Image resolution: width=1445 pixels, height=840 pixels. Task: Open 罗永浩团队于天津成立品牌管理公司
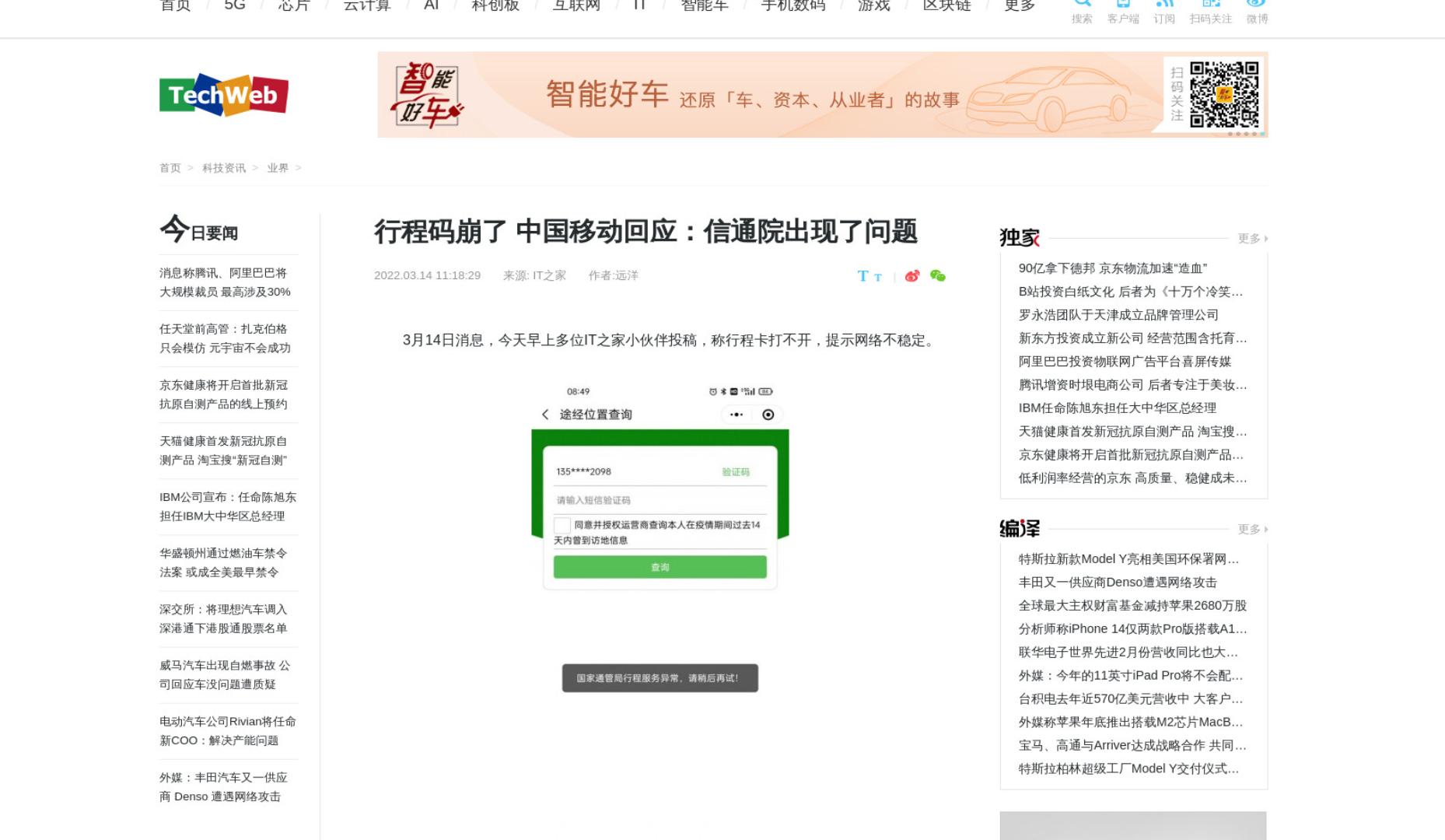click(1118, 315)
